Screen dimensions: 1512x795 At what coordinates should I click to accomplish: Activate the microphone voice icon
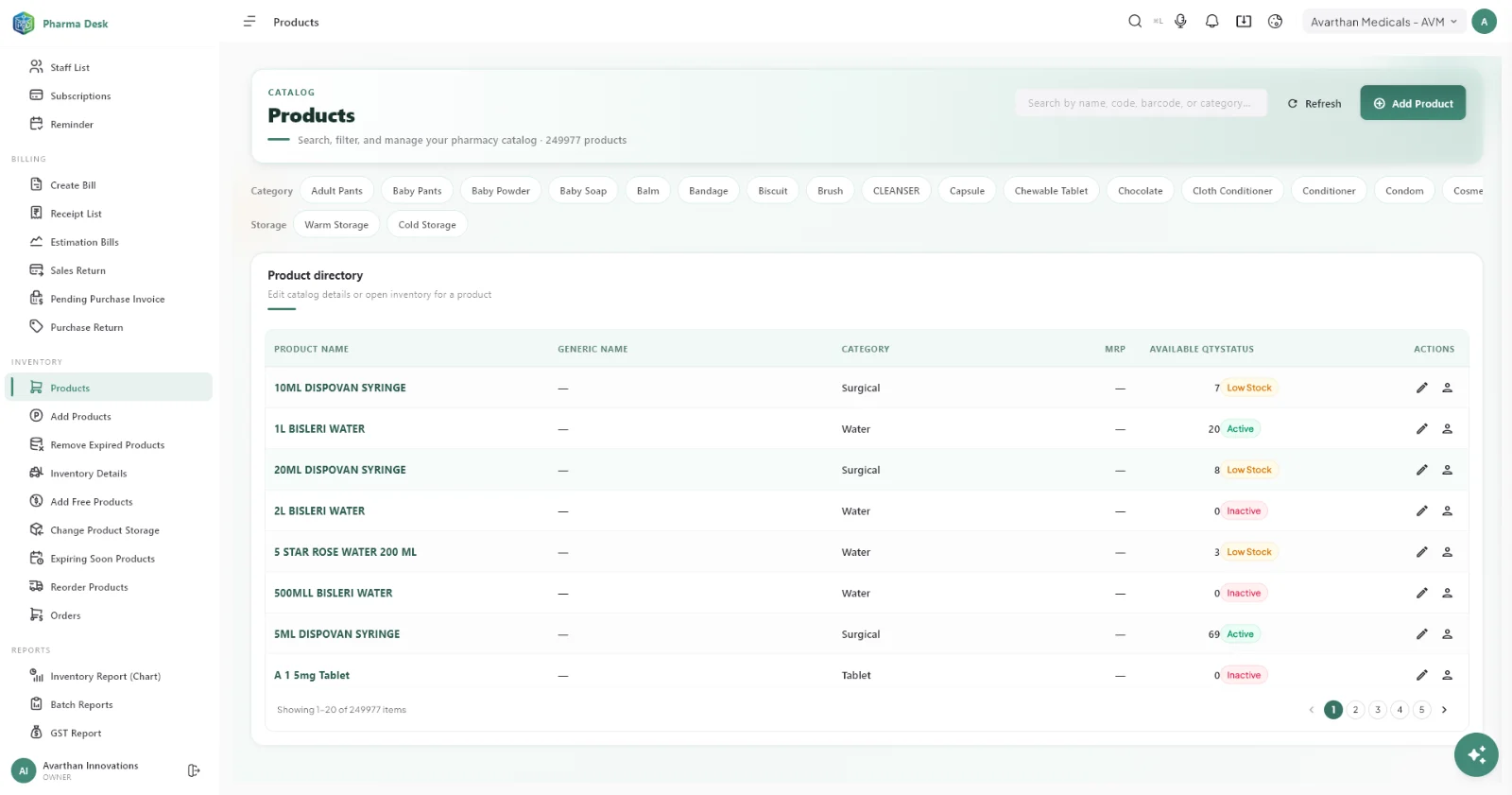click(1180, 21)
